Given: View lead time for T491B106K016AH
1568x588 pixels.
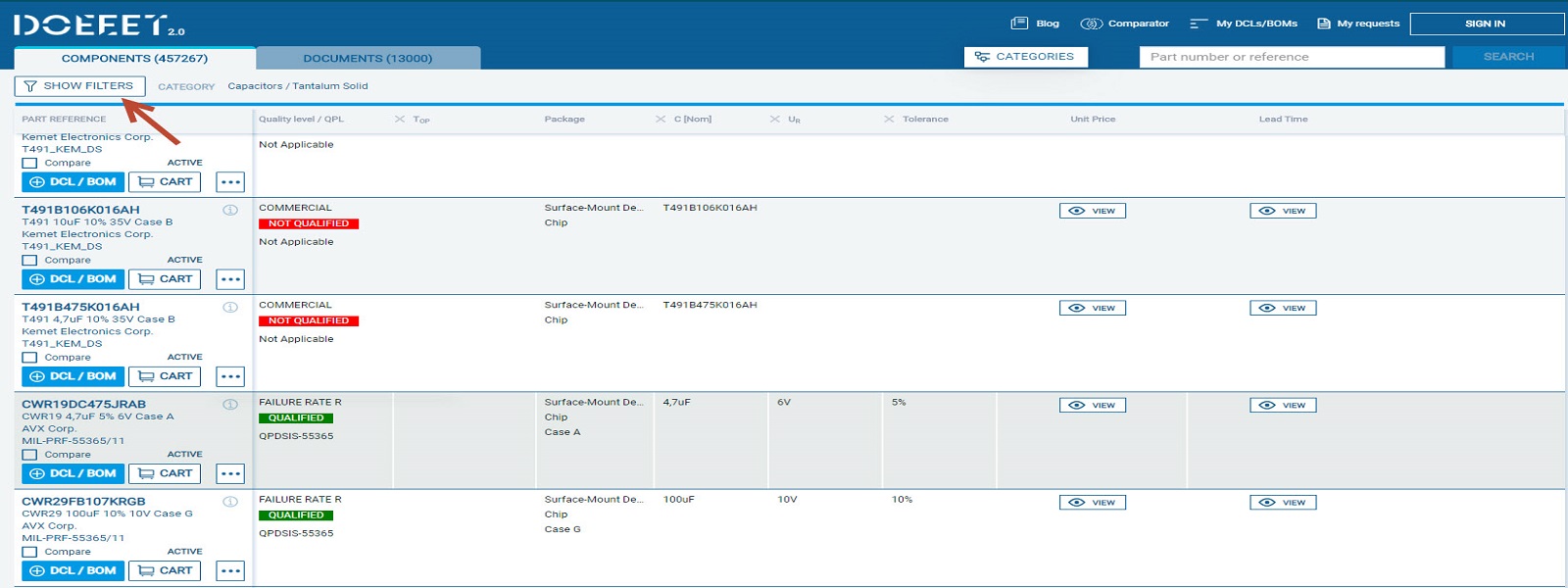Looking at the screenshot, I should 1283,211.
